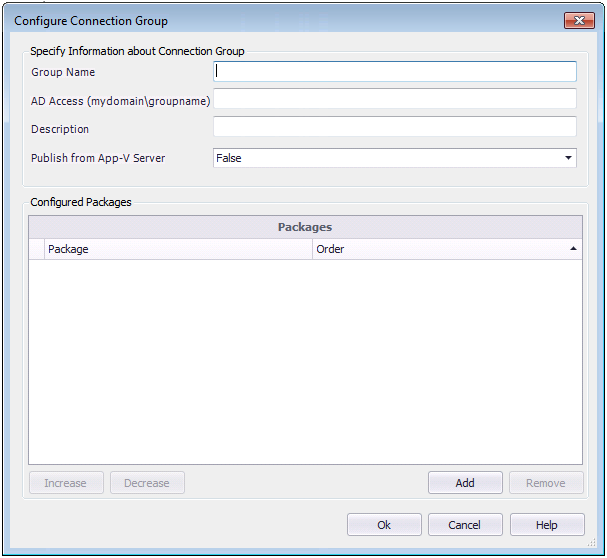Add a package with the Add button

(x=465, y=483)
